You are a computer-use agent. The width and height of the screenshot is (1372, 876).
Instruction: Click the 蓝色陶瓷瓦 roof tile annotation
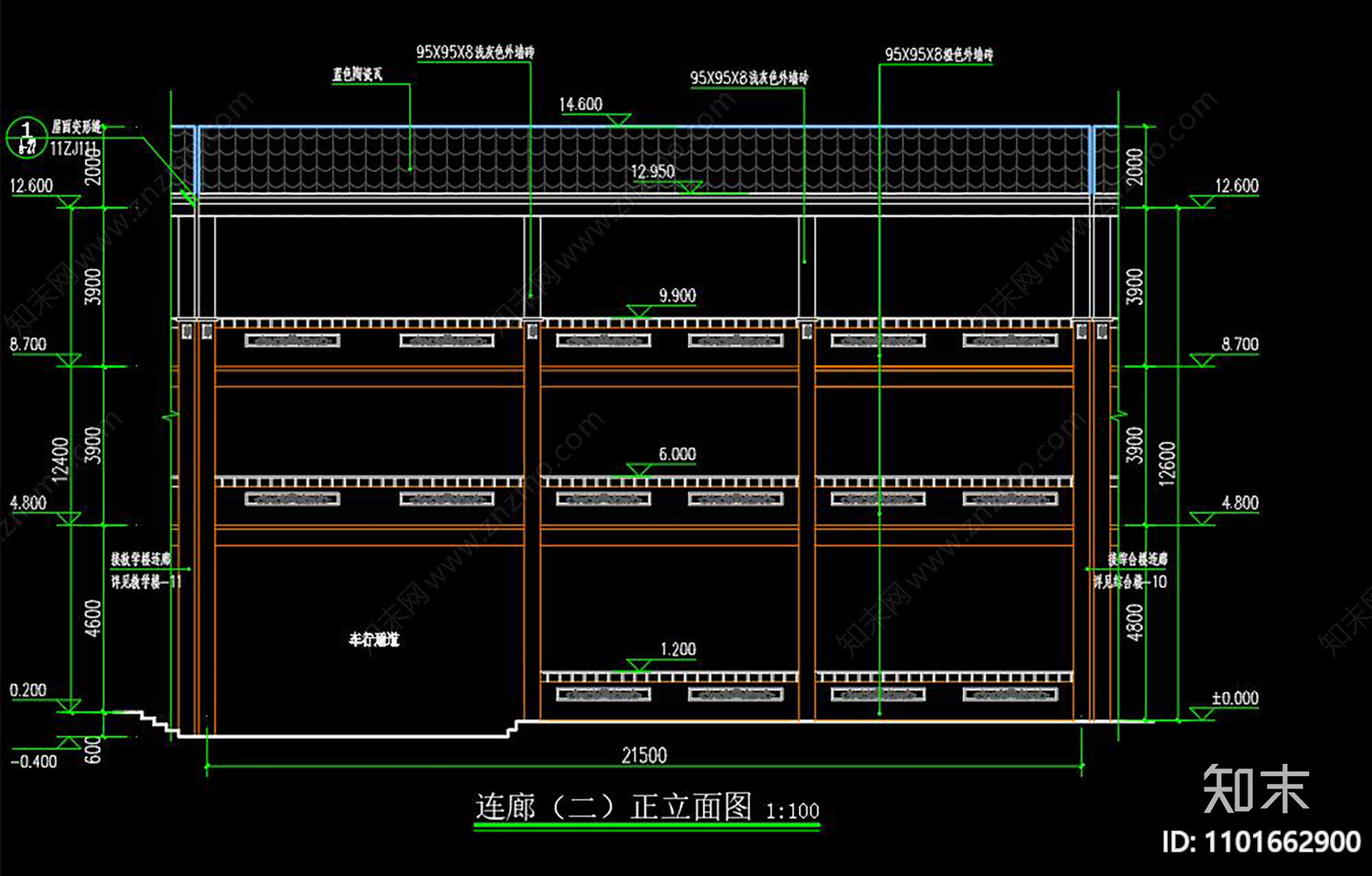[357, 74]
